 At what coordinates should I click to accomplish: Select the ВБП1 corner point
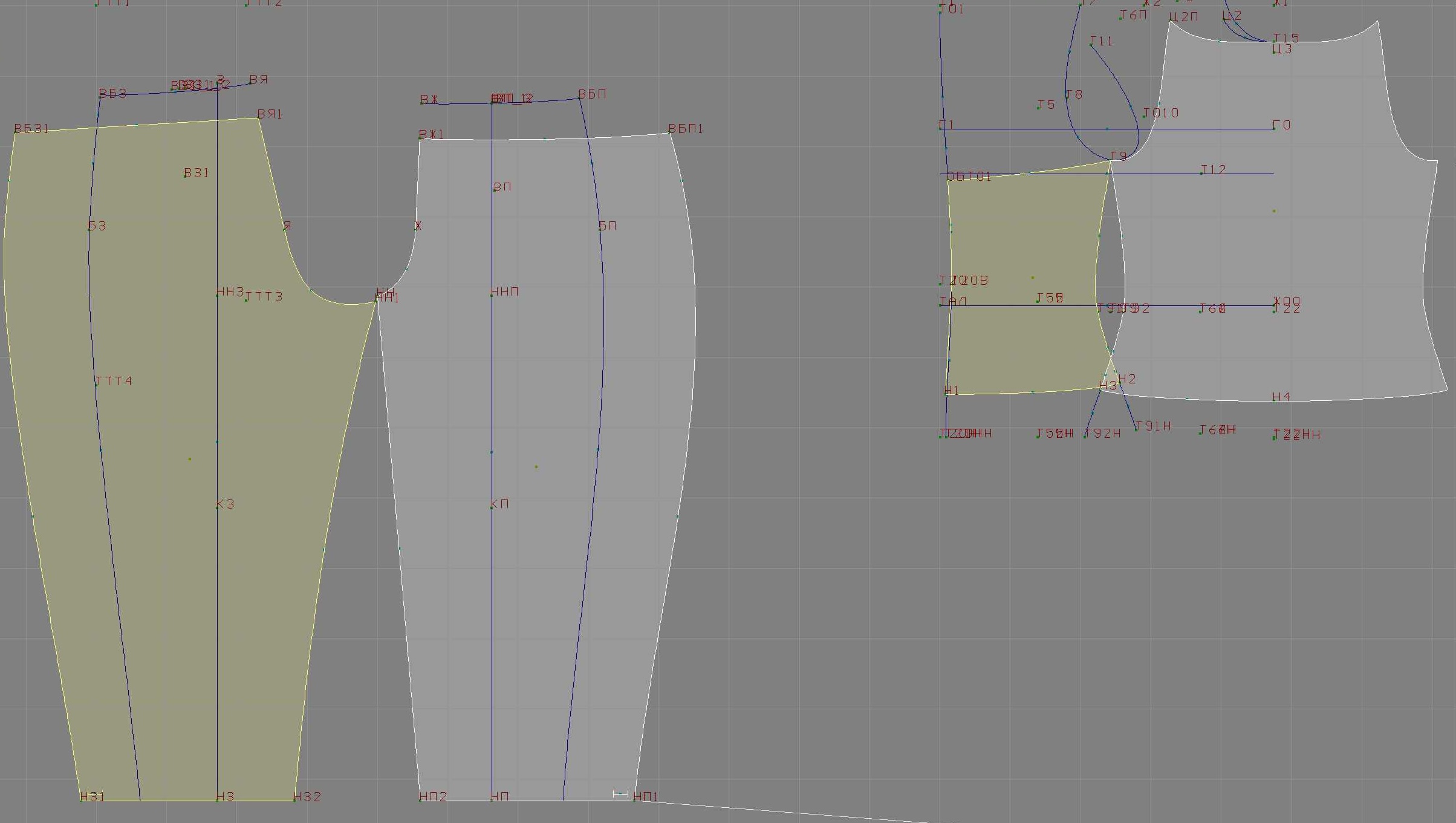pyautogui.click(x=670, y=132)
